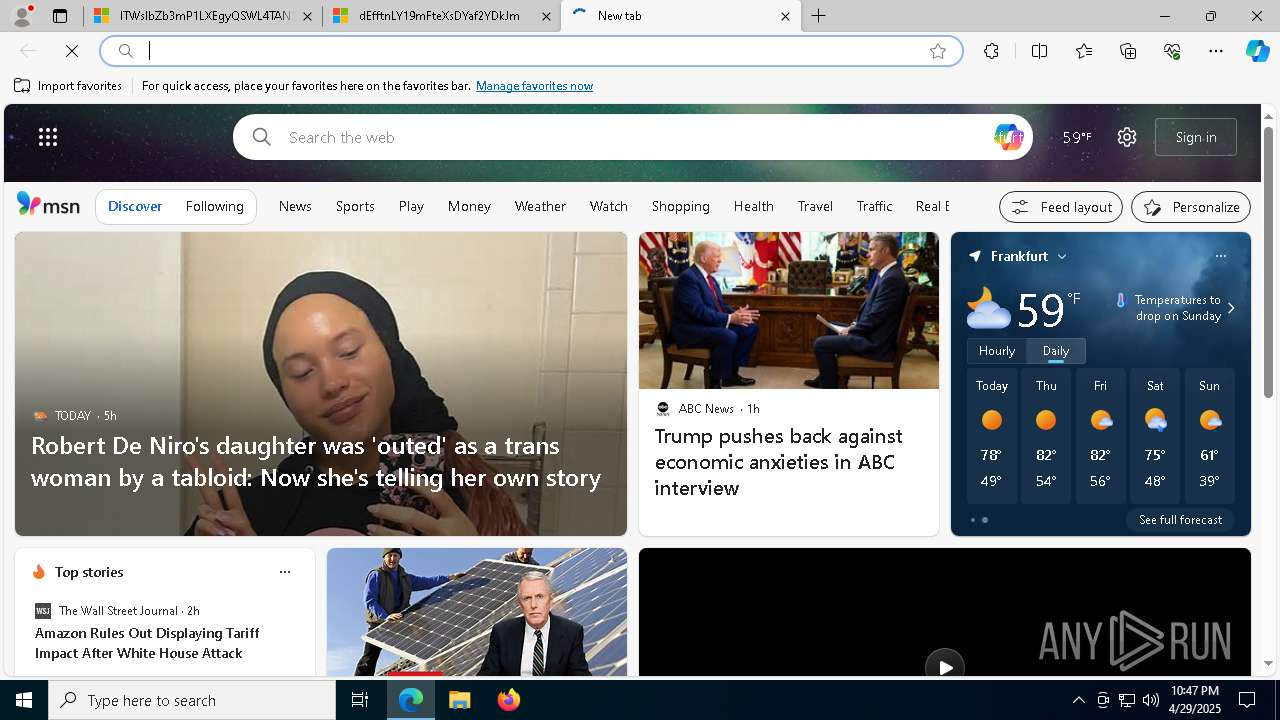Open the solar panel article thumbnail

(477, 612)
